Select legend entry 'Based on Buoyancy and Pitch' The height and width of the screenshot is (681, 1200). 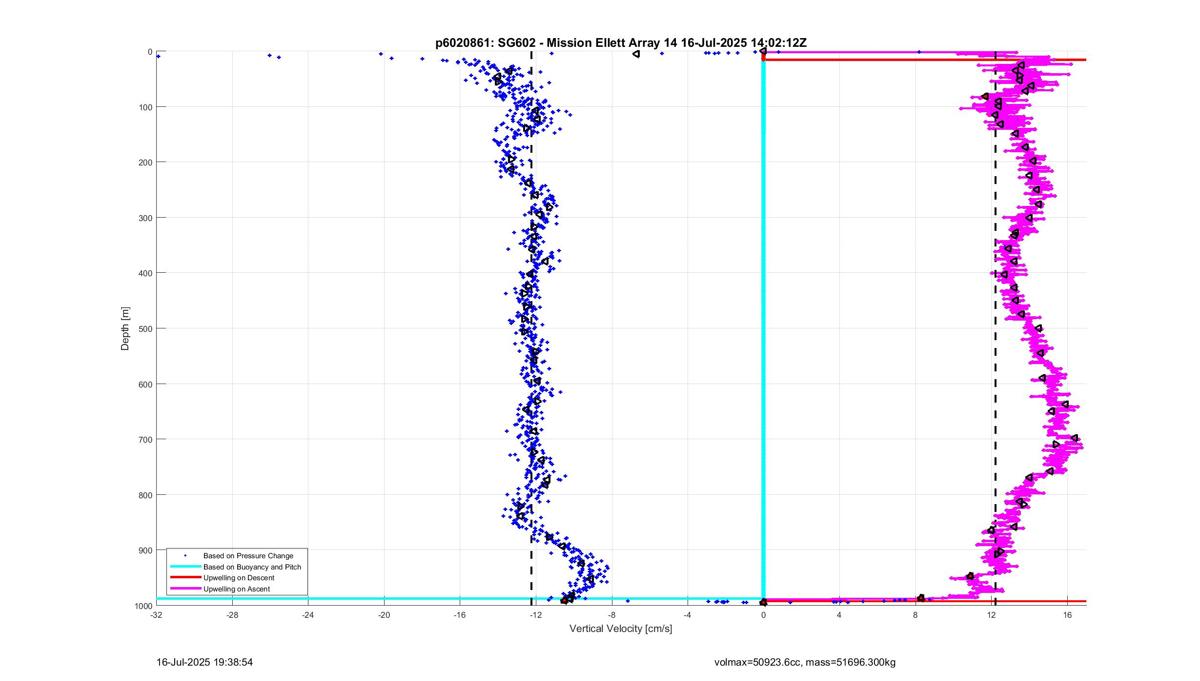tap(252, 567)
